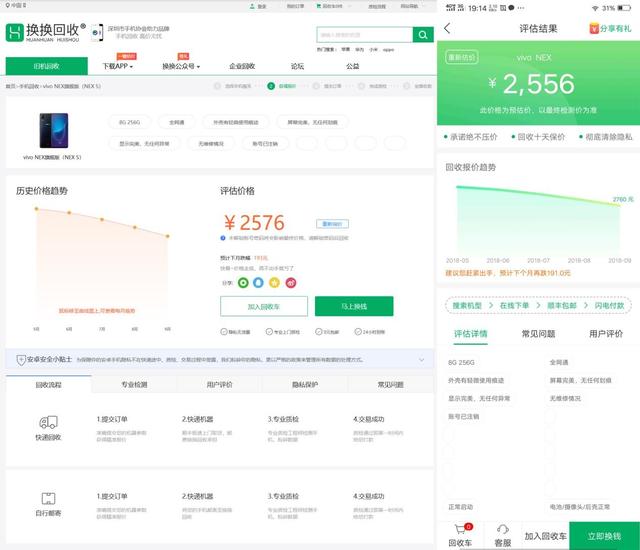Tap the battery icon in phone status bar

[x=624, y=8]
